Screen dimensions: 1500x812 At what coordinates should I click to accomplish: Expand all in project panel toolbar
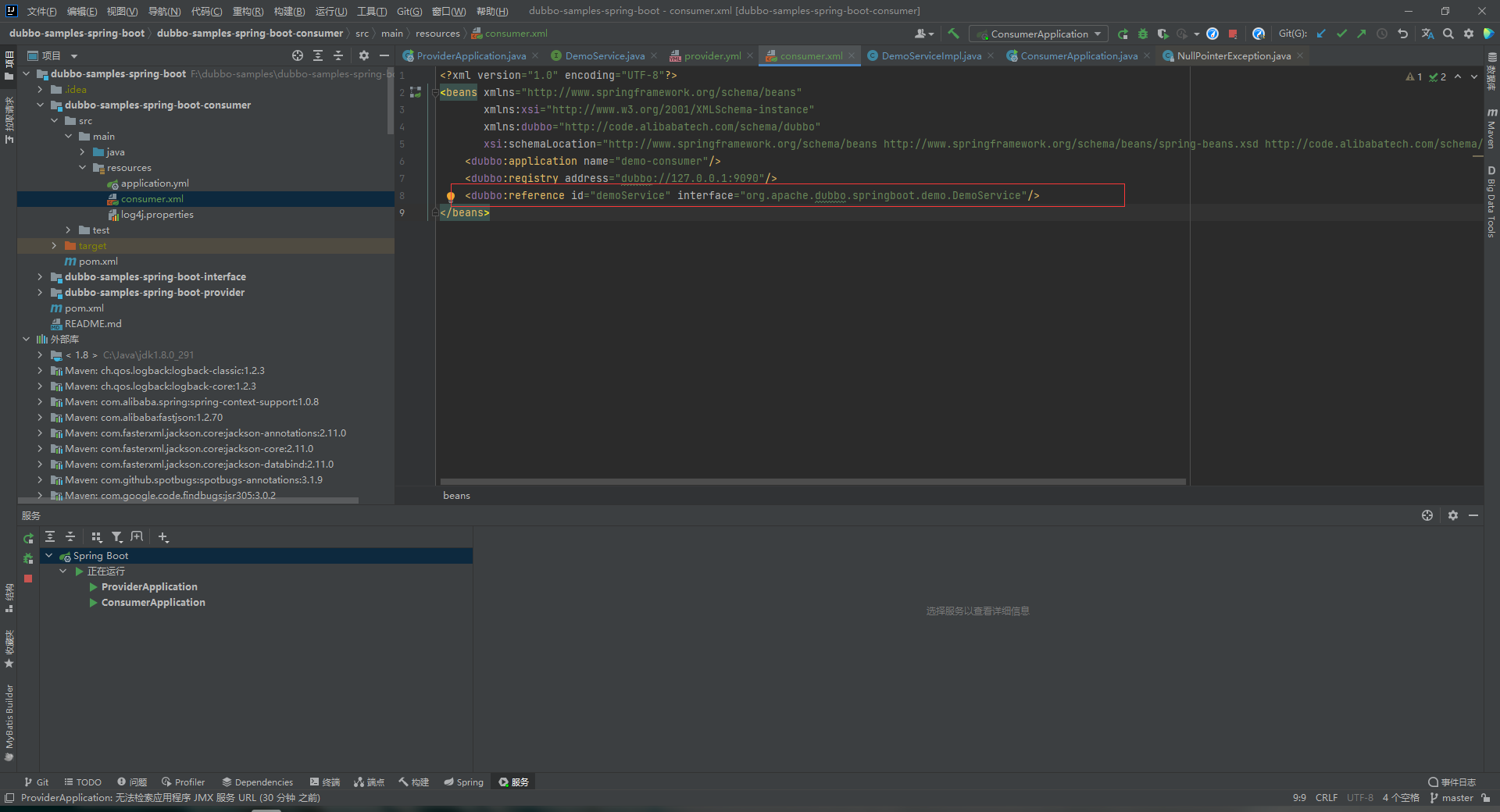tap(318, 55)
